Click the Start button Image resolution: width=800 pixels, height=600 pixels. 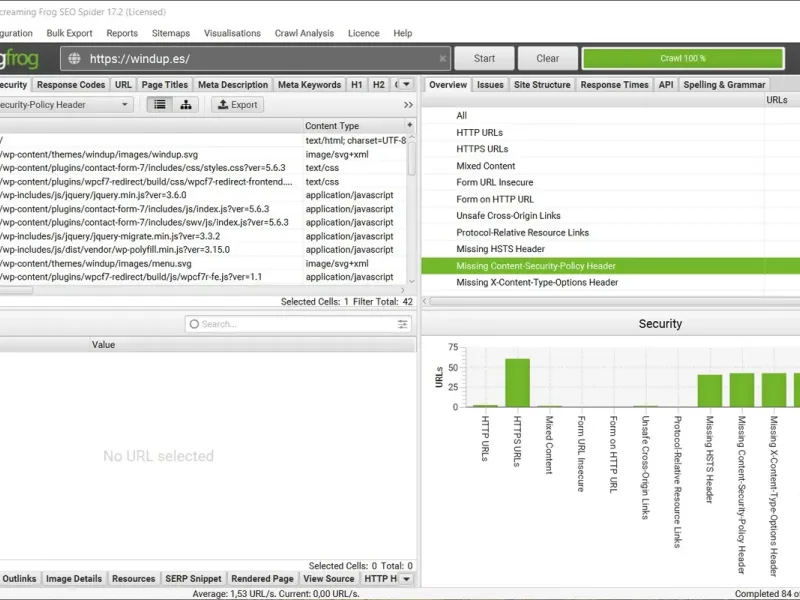pos(484,58)
